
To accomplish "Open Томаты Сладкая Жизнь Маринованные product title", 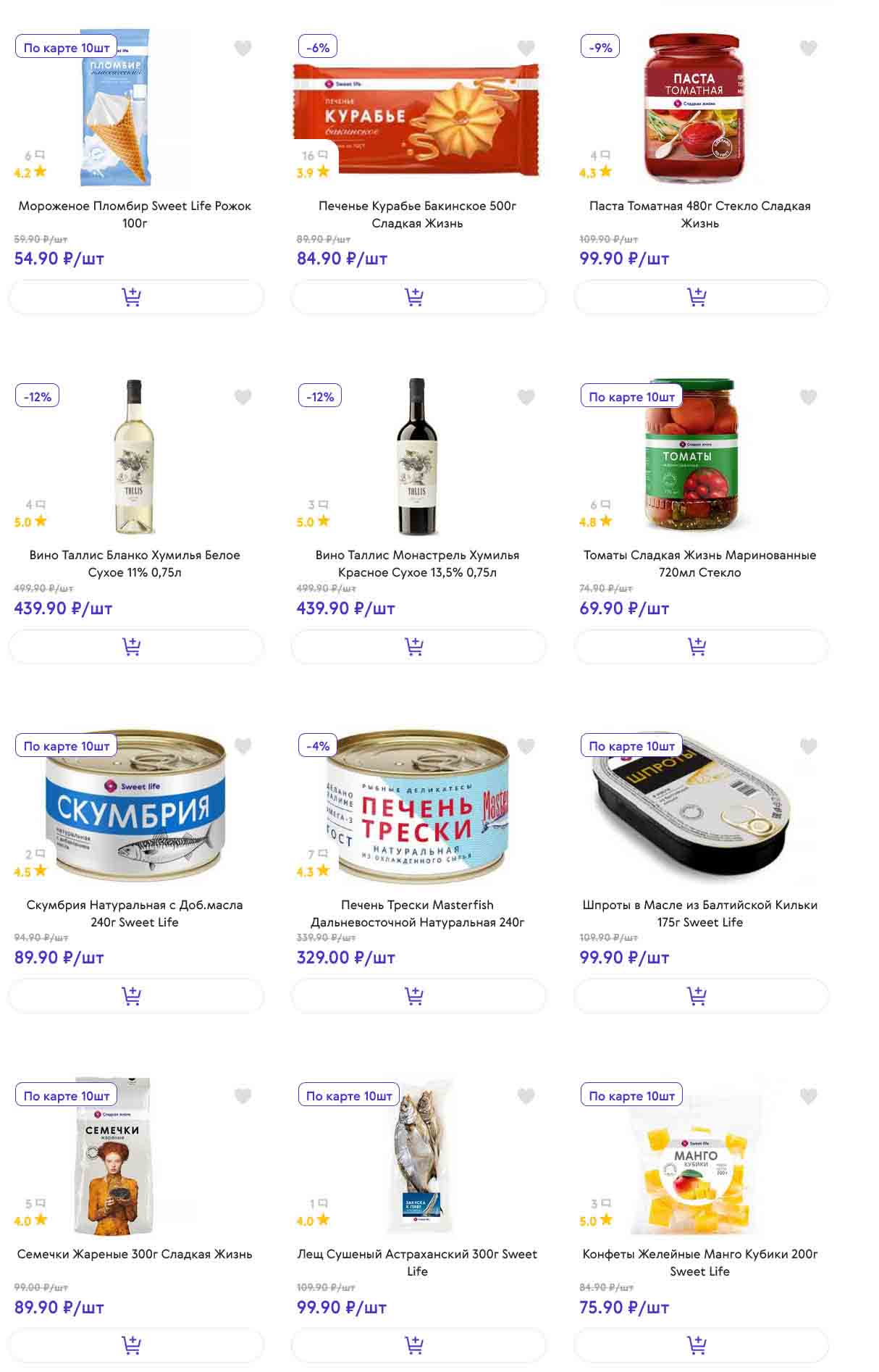I will [x=699, y=564].
